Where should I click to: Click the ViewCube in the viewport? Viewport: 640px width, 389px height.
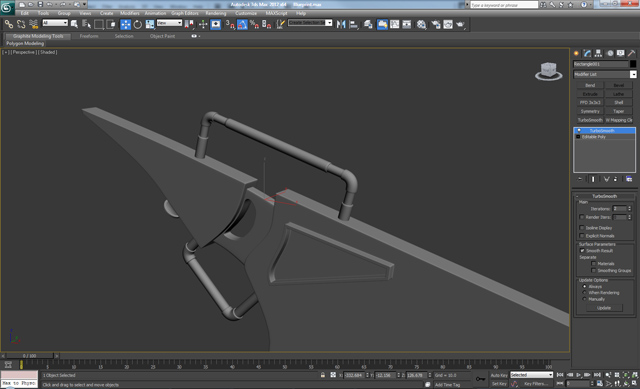549,71
